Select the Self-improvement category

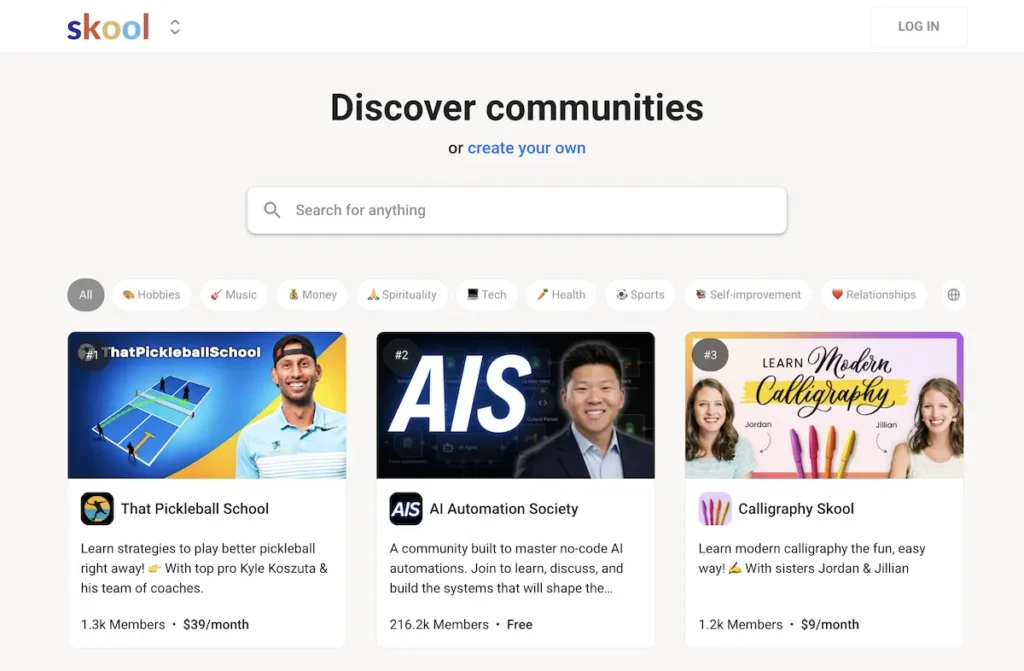pyautogui.click(x=747, y=295)
